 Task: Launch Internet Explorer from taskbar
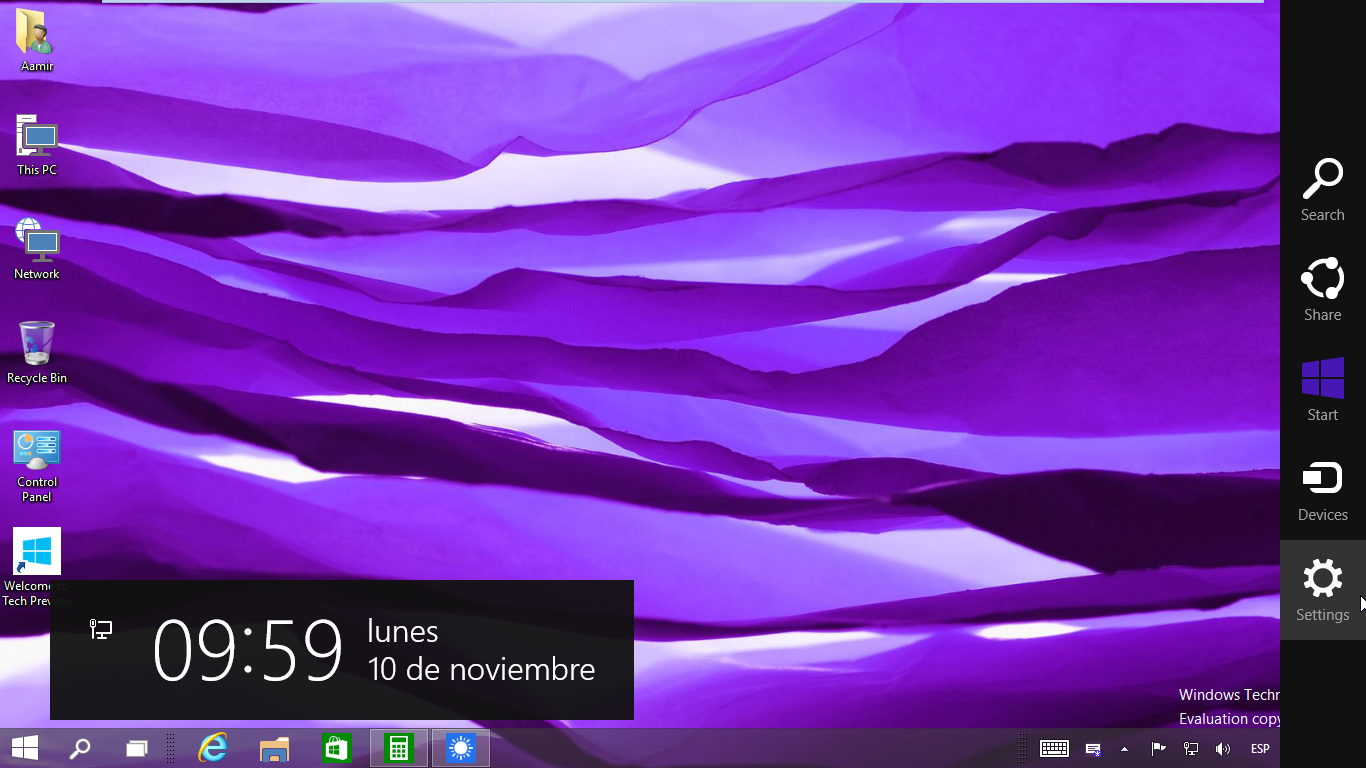pos(213,748)
